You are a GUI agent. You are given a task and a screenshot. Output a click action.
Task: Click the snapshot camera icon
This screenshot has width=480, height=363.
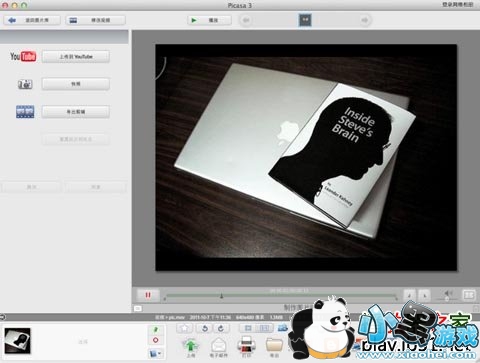click(25, 84)
